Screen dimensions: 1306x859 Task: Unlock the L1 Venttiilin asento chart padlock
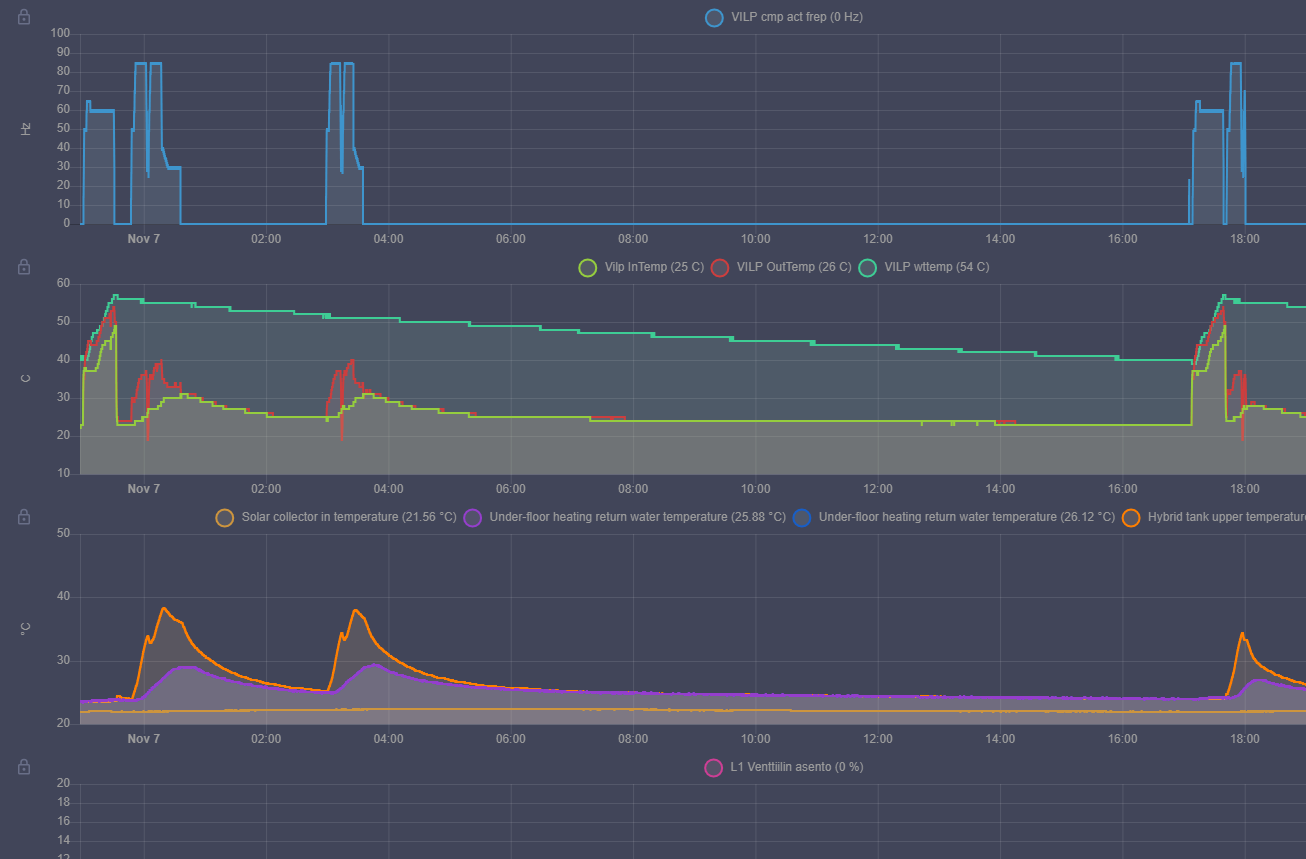pyautogui.click(x=24, y=767)
